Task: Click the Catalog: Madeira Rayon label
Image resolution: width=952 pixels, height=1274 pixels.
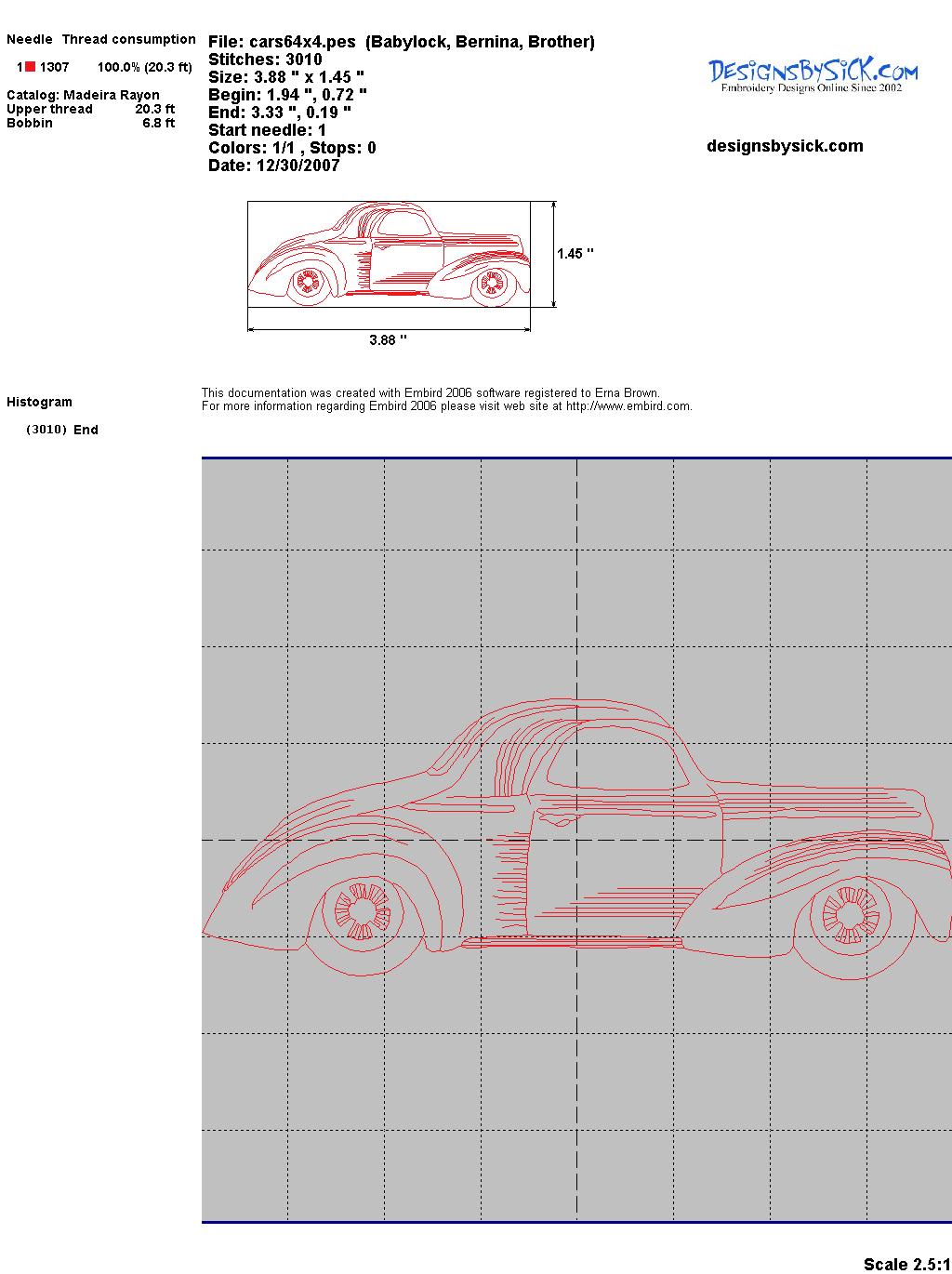Action: (x=83, y=95)
